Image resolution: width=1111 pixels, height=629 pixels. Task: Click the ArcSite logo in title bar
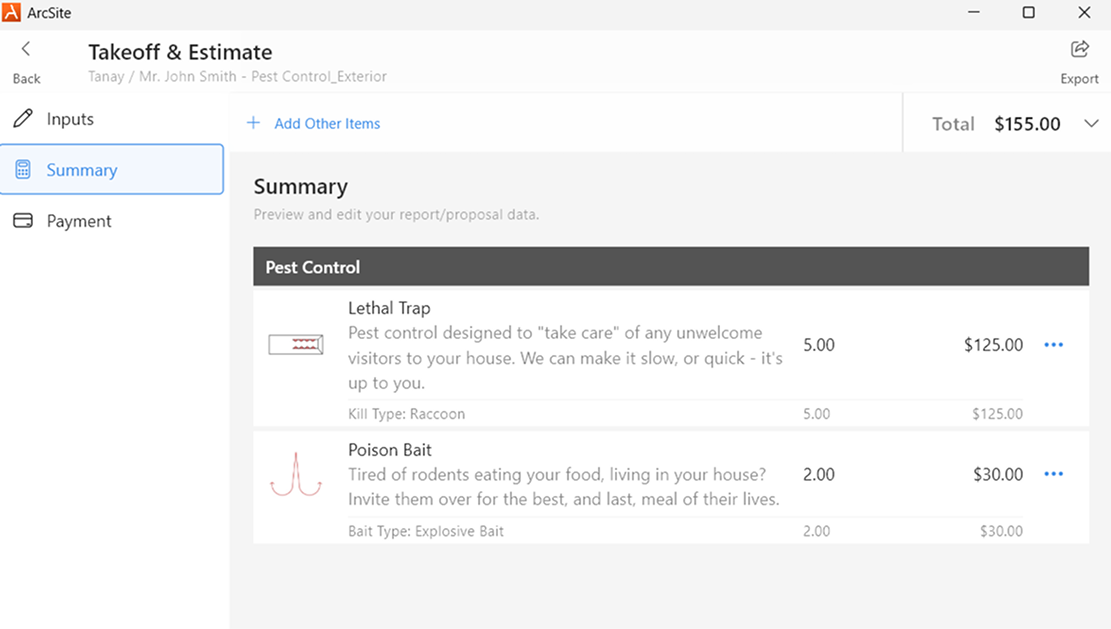[x=11, y=12]
